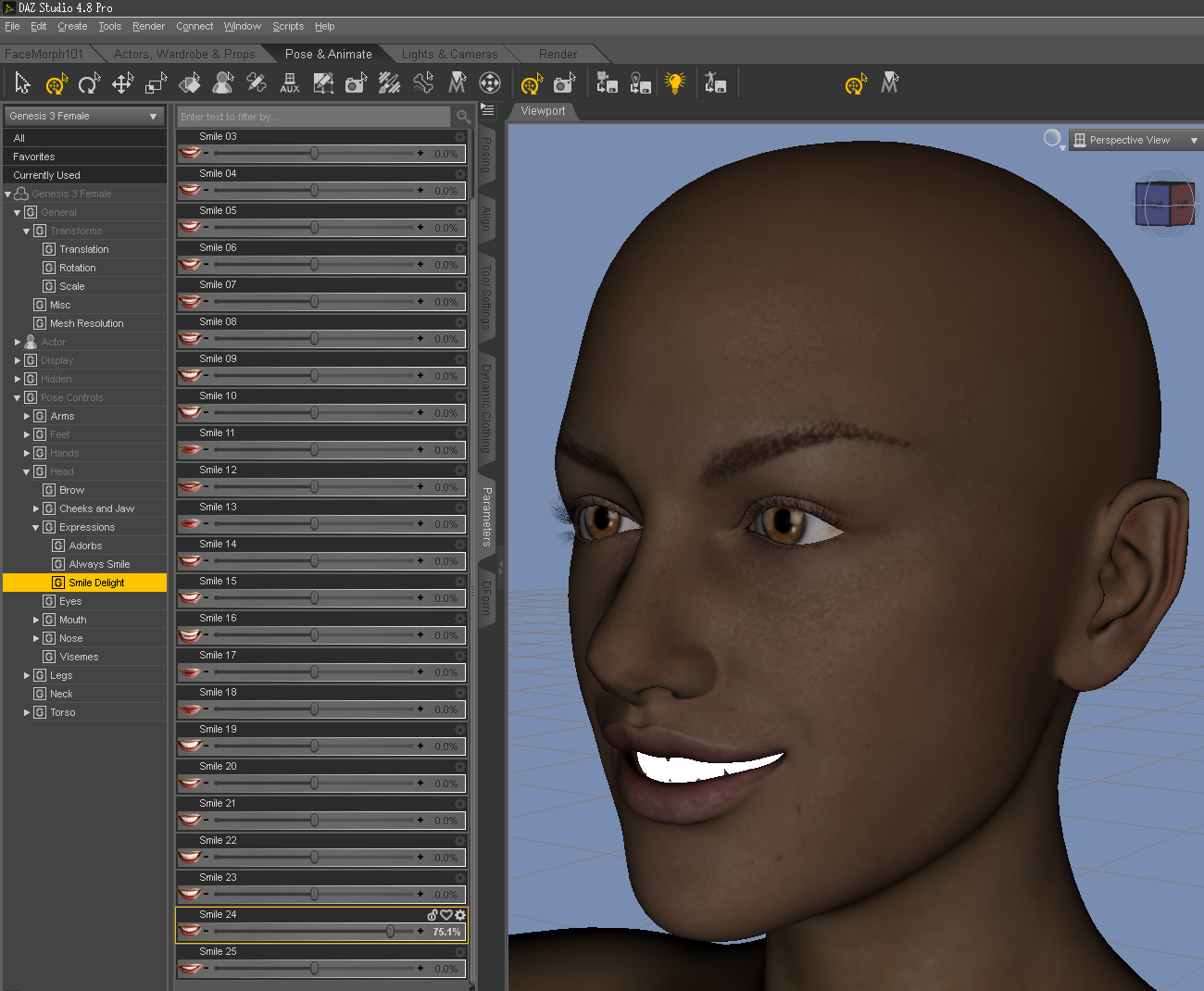Toggle the preview lights bulb icon
Image resolution: width=1204 pixels, height=991 pixels.
675,84
